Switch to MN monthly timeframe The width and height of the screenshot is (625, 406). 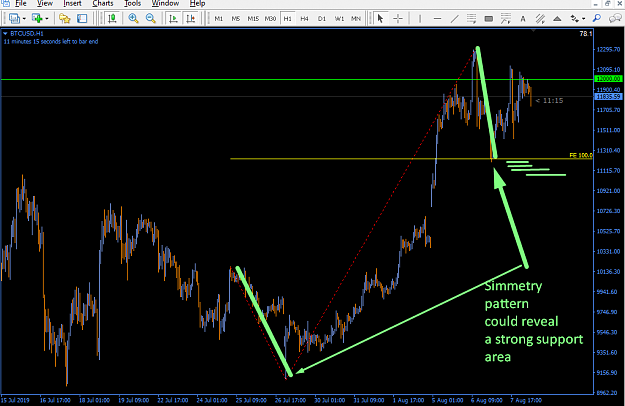click(x=356, y=19)
